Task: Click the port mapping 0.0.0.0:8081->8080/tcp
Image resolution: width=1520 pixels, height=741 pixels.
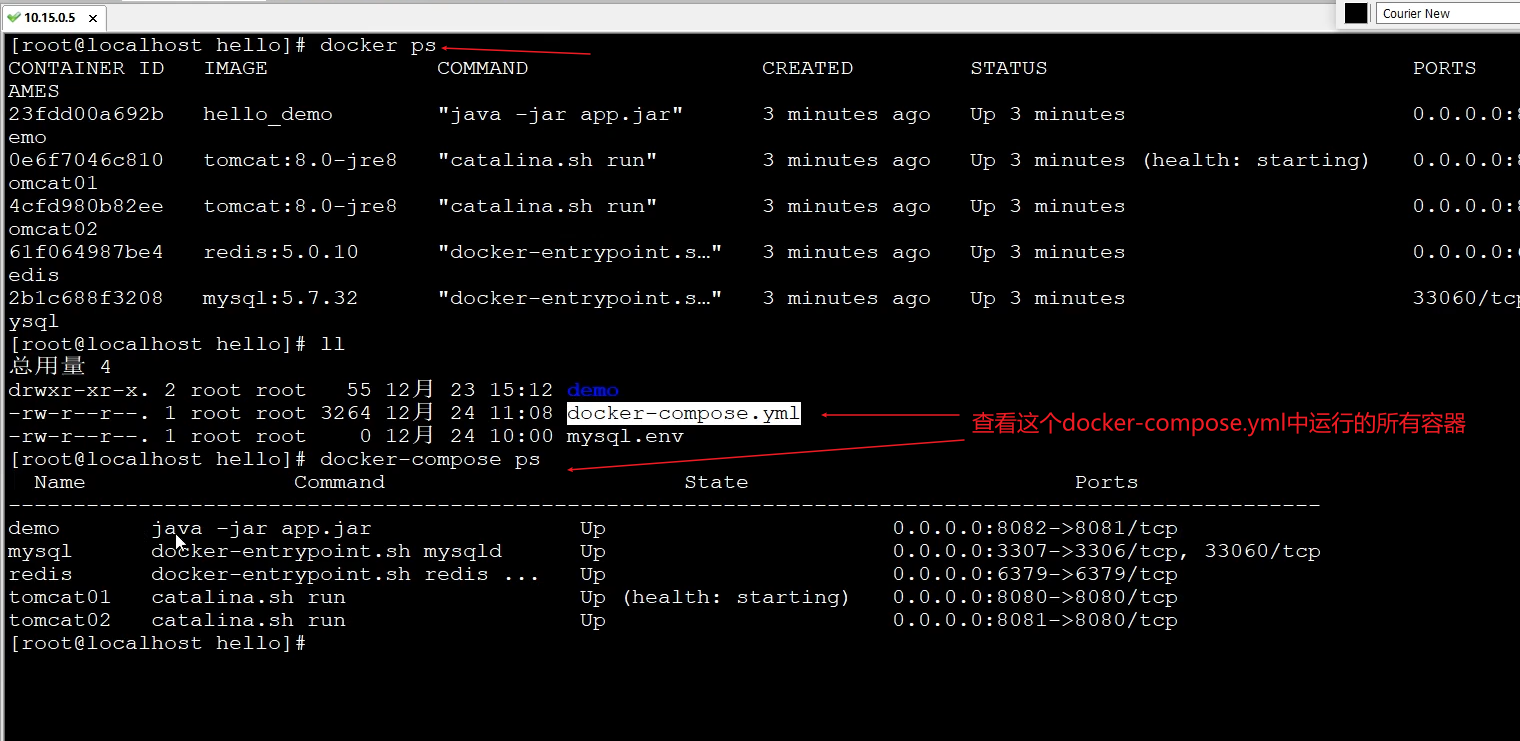Action: pyautogui.click(x=1035, y=620)
